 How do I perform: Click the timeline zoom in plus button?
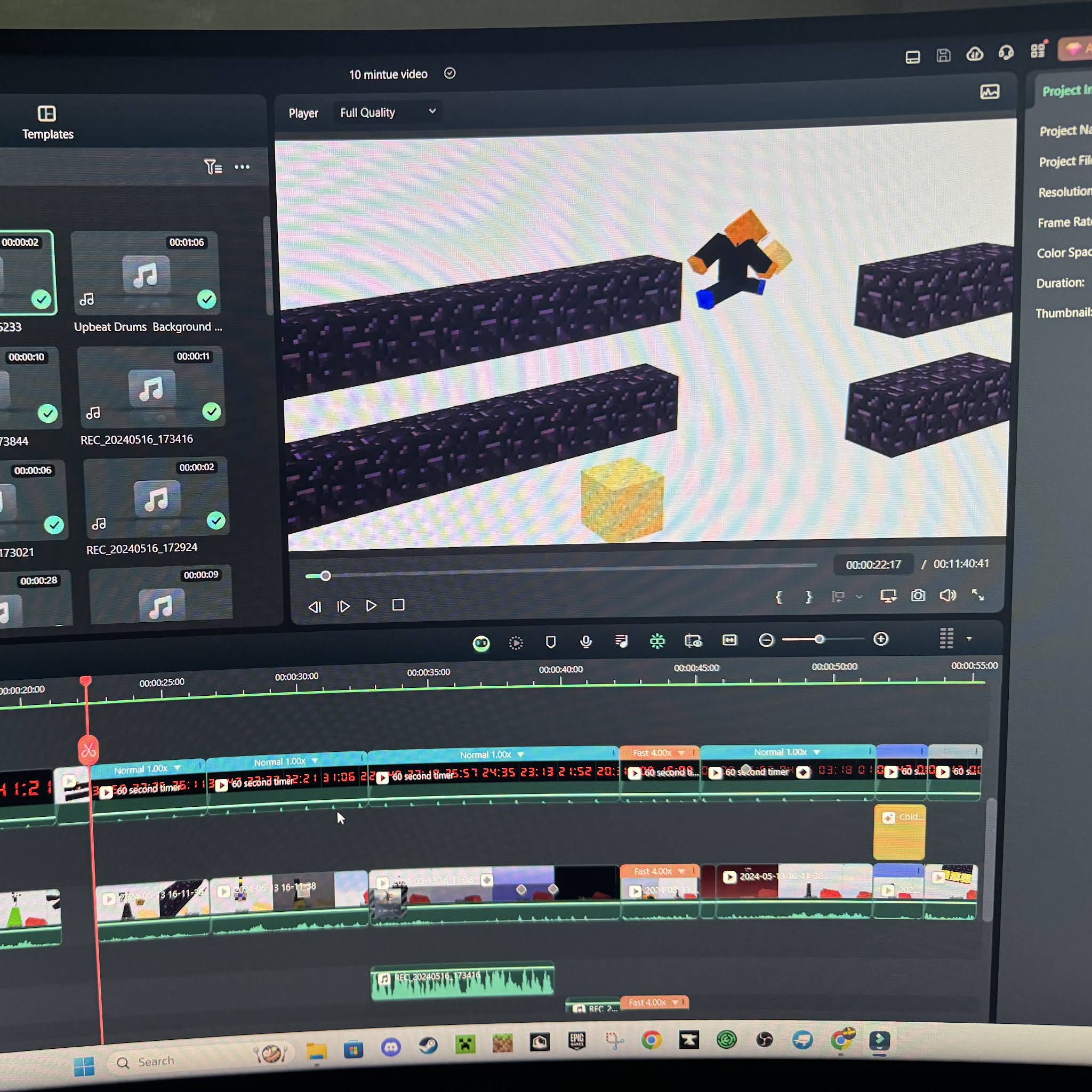[x=881, y=639]
